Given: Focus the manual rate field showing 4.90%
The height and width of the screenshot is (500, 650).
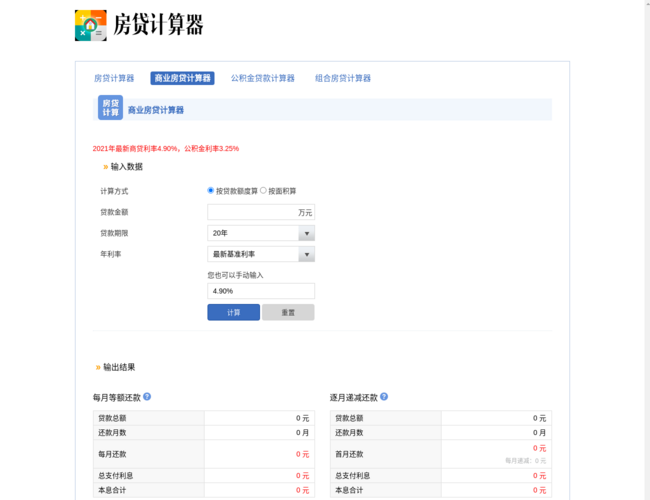Looking at the screenshot, I should (261, 291).
